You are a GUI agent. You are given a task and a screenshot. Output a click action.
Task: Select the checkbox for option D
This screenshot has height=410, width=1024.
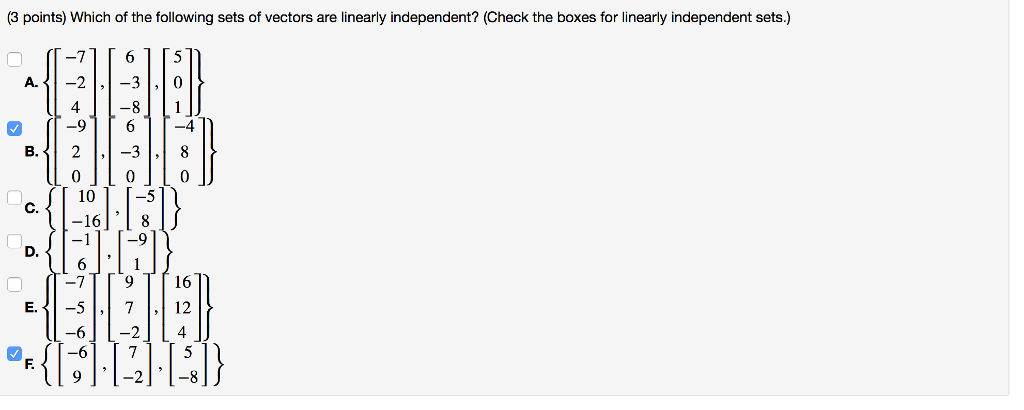(x=14, y=241)
